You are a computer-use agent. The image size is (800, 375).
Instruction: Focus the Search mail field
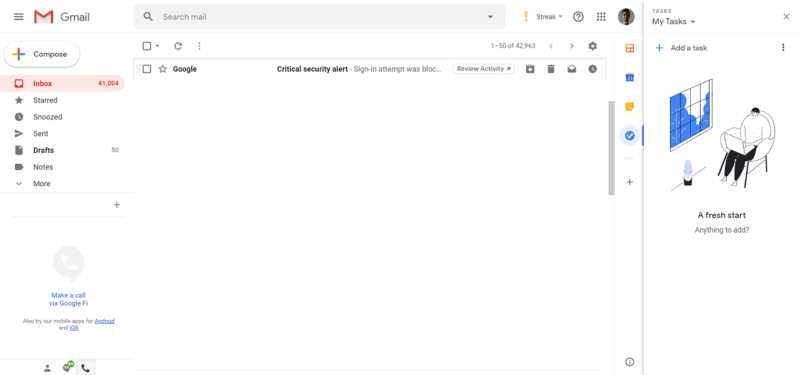click(x=319, y=17)
